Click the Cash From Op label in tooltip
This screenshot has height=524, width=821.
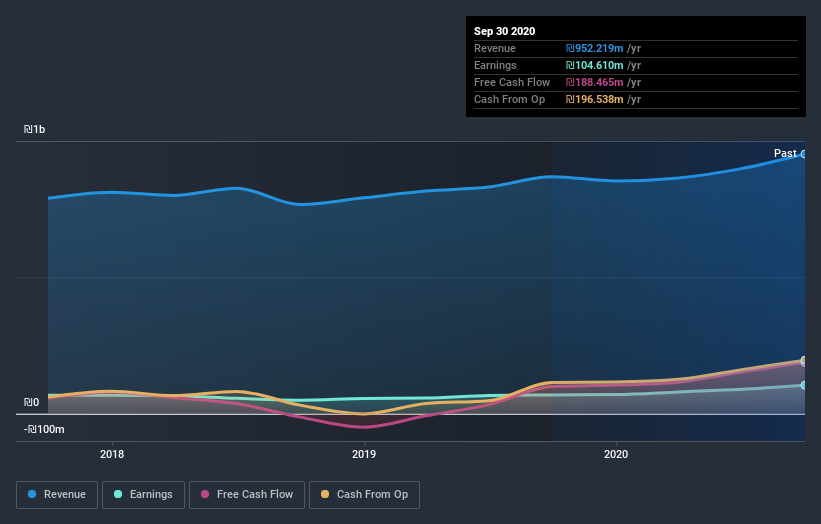(509, 99)
